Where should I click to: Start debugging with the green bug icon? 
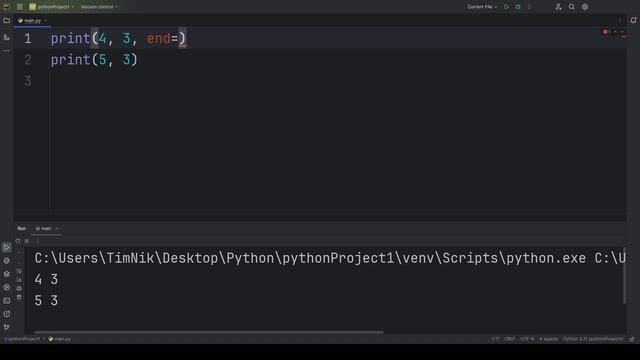(x=518, y=7)
